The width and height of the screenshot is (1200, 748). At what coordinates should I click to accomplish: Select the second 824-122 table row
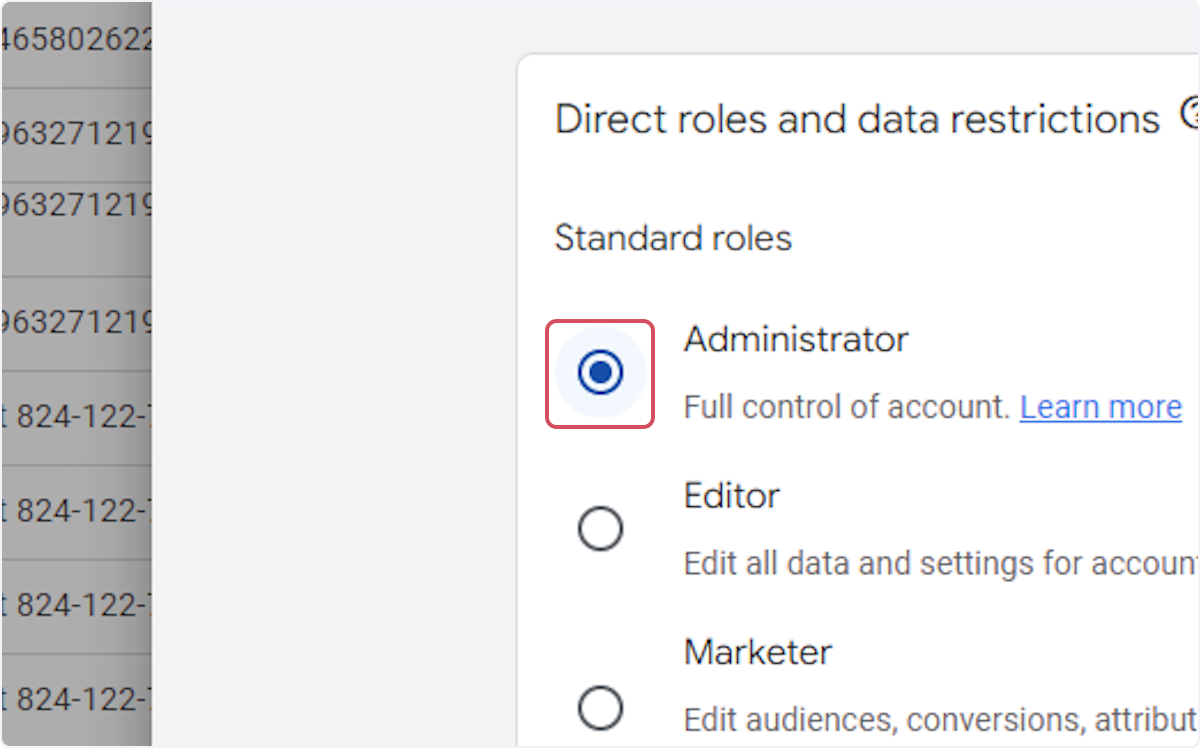point(76,511)
